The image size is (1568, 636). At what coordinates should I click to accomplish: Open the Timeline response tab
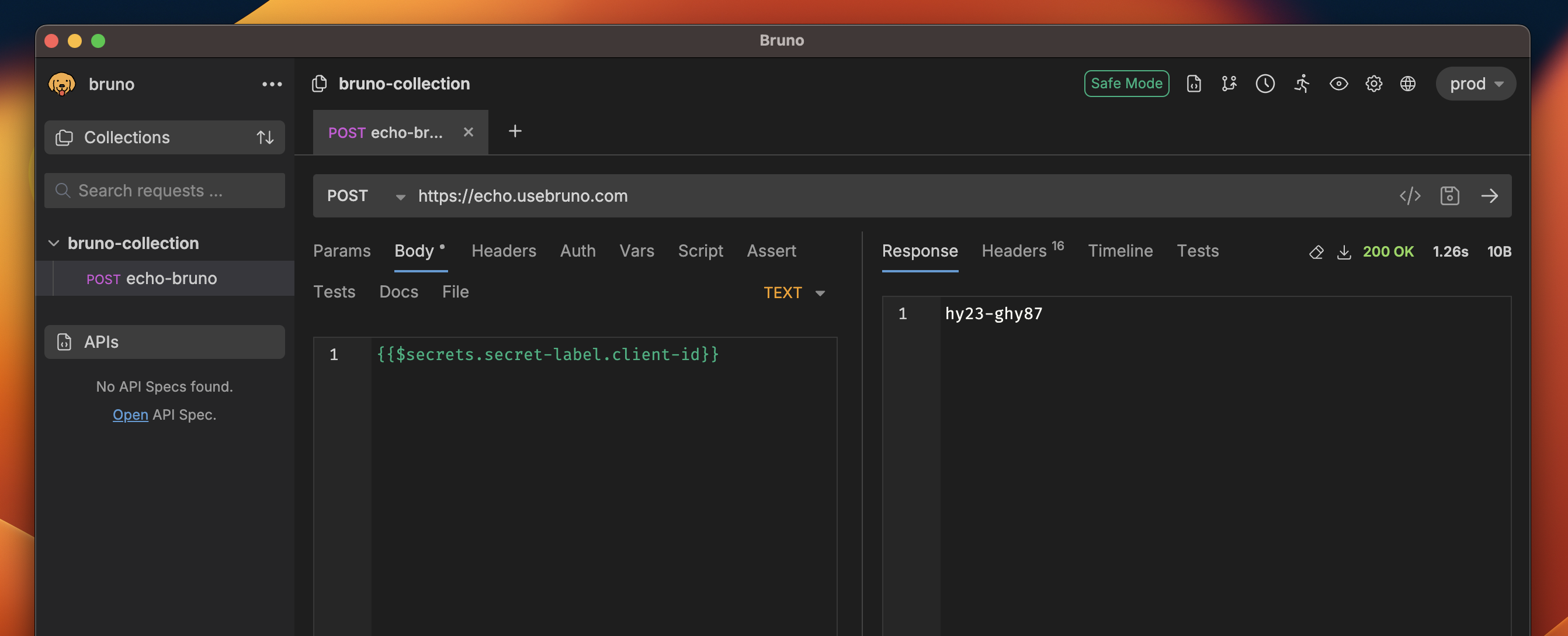coord(1119,250)
